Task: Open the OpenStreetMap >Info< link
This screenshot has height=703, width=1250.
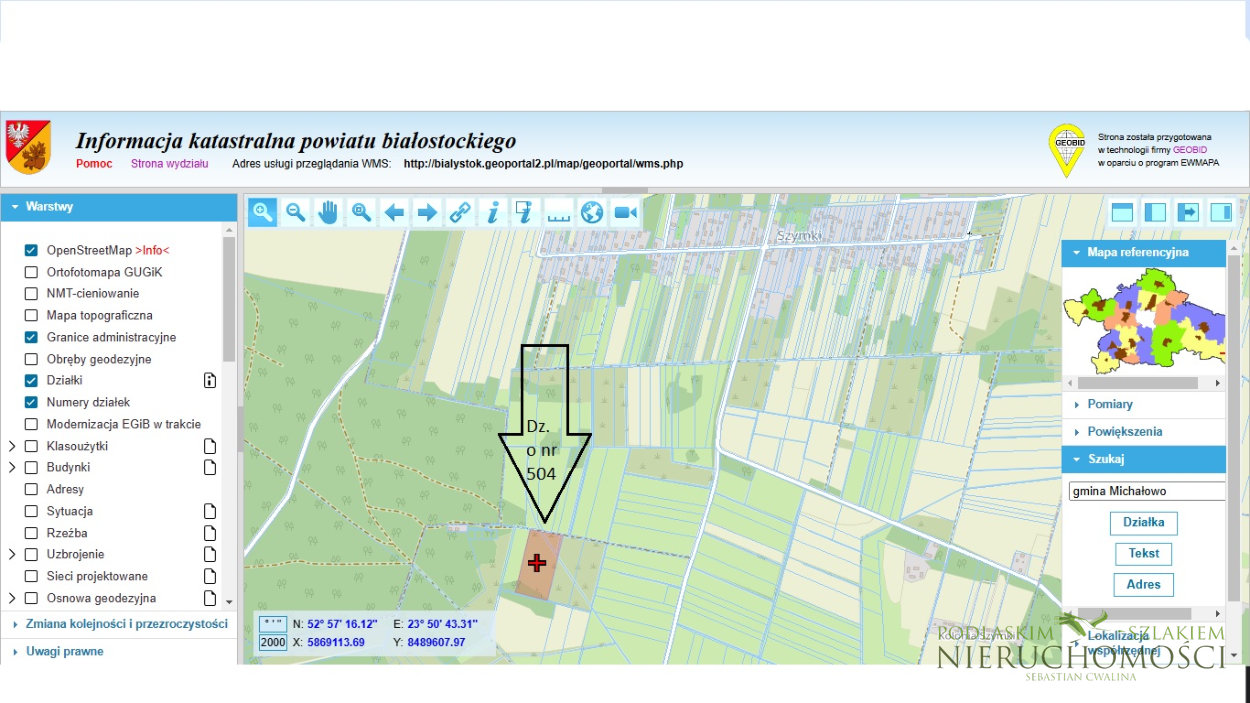Action: tap(152, 250)
